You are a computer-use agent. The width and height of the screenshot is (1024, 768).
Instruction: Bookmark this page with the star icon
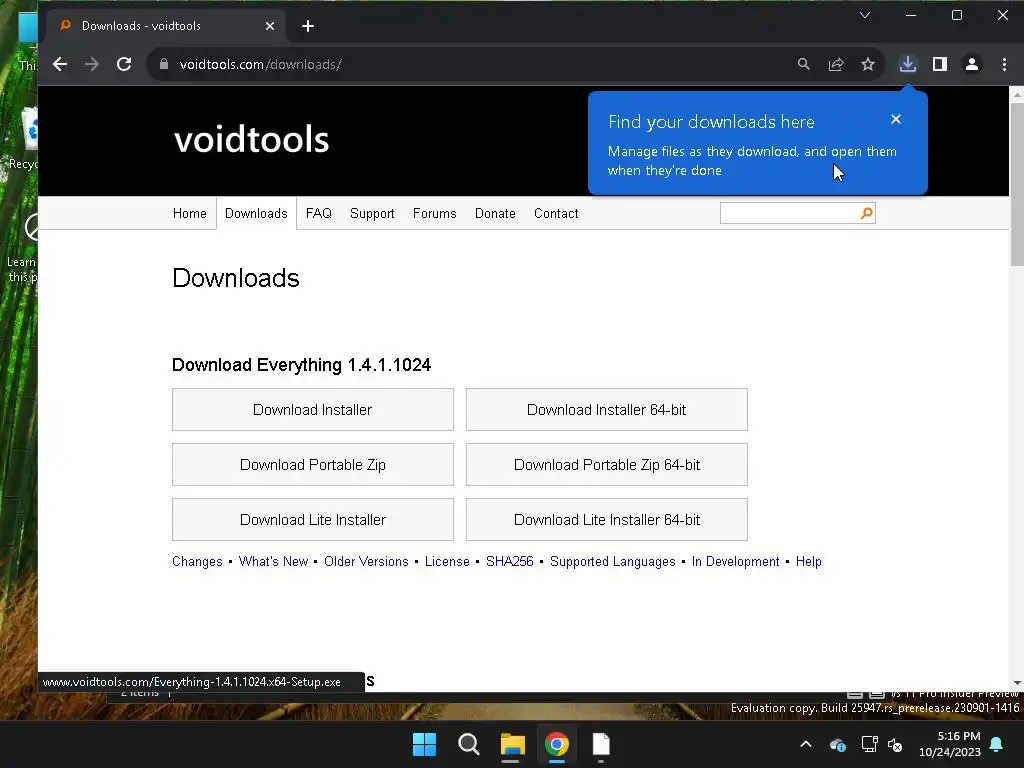868,64
